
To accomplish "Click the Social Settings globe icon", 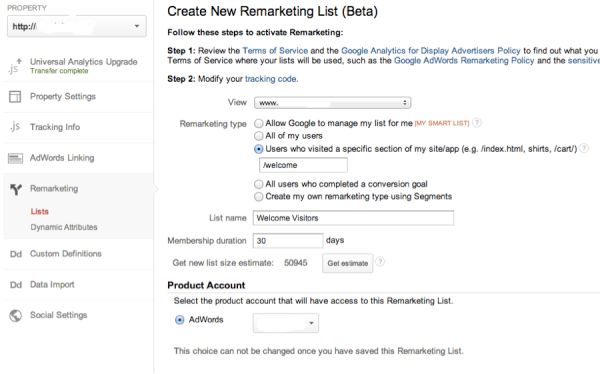I will [16, 315].
